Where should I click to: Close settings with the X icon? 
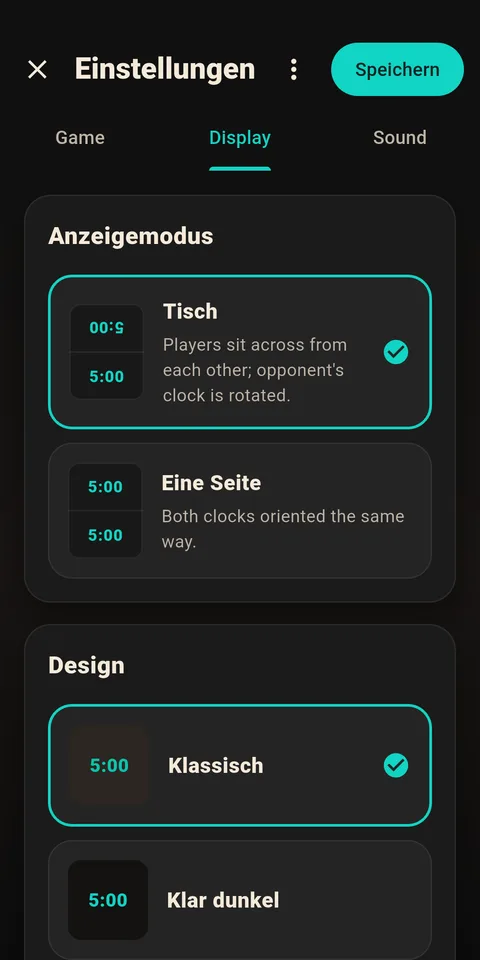coord(37,70)
